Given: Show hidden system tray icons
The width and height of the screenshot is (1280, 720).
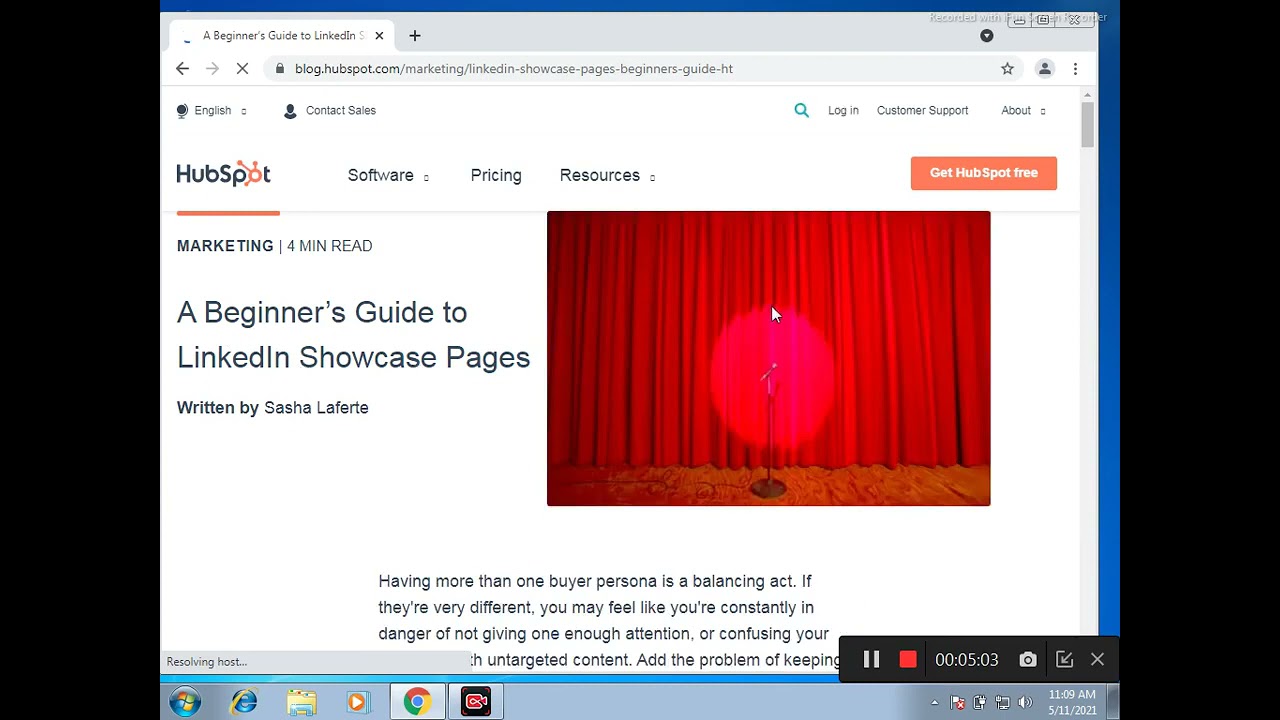Looking at the screenshot, I should pos(935,703).
